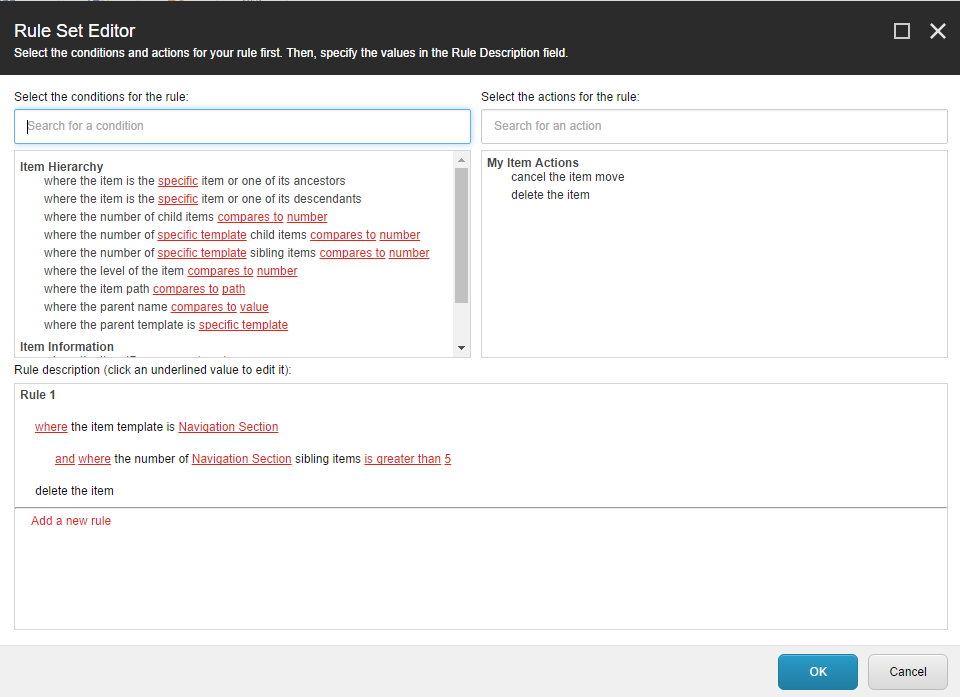Click 'specific' in the ancestors condition
This screenshot has height=697, width=960.
point(178,180)
